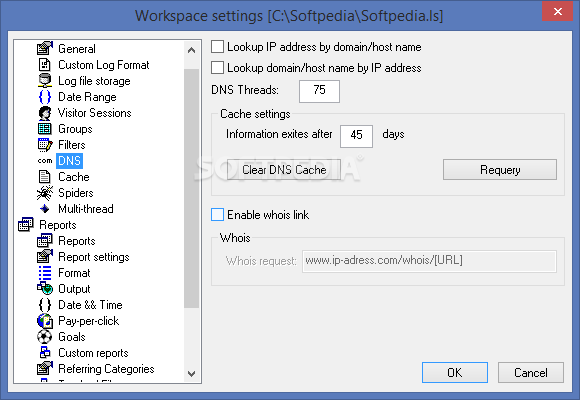This screenshot has height=400, width=580.
Task: Click the Cache page icon
Action: (45, 177)
